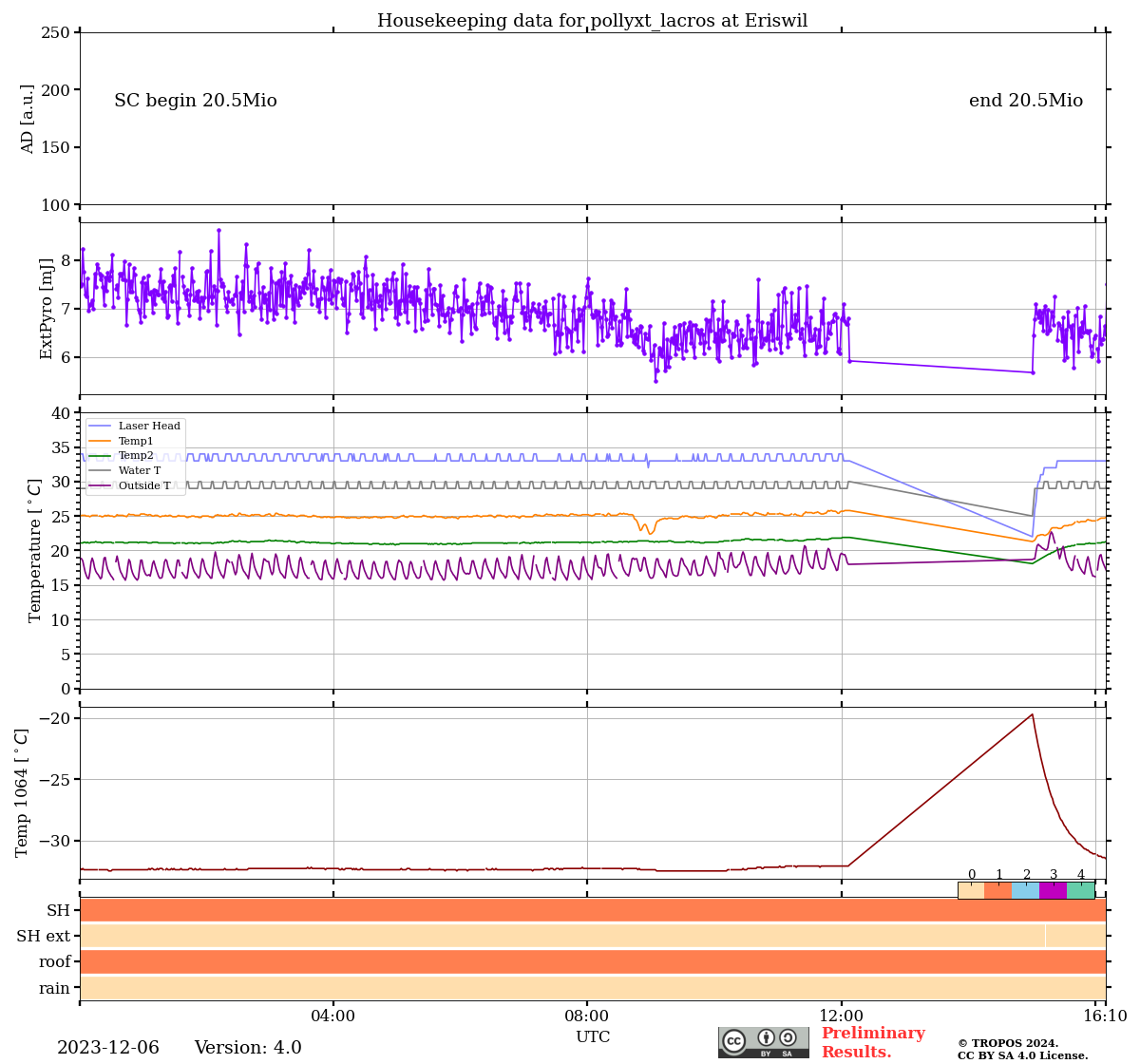This screenshot has width=1140, height=1064.
Task: Click the 16:10 time tick label
Action: 1106,1016
